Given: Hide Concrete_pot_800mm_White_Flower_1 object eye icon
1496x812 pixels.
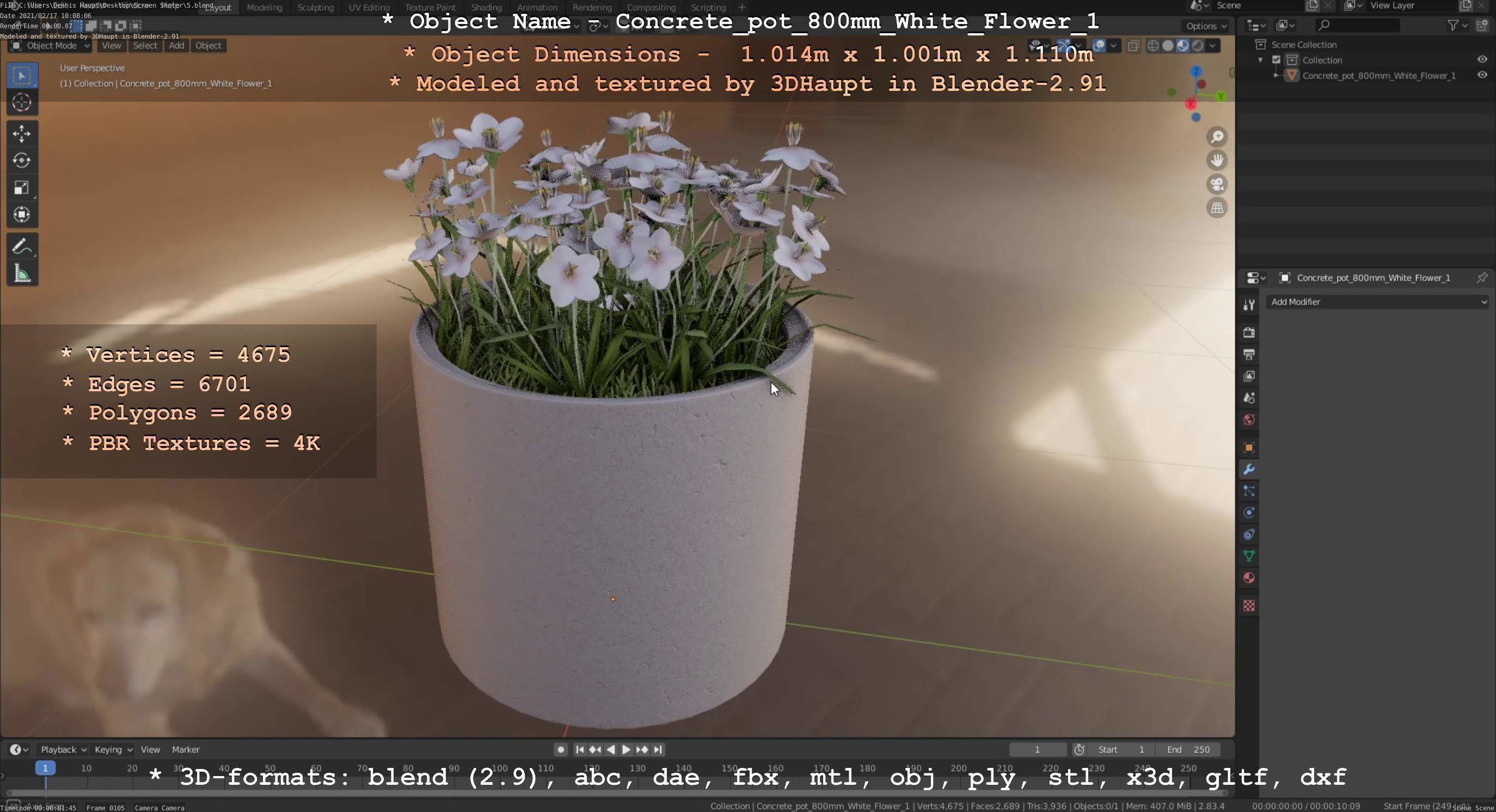Looking at the screenshot, I should [x=1482, y=76].
